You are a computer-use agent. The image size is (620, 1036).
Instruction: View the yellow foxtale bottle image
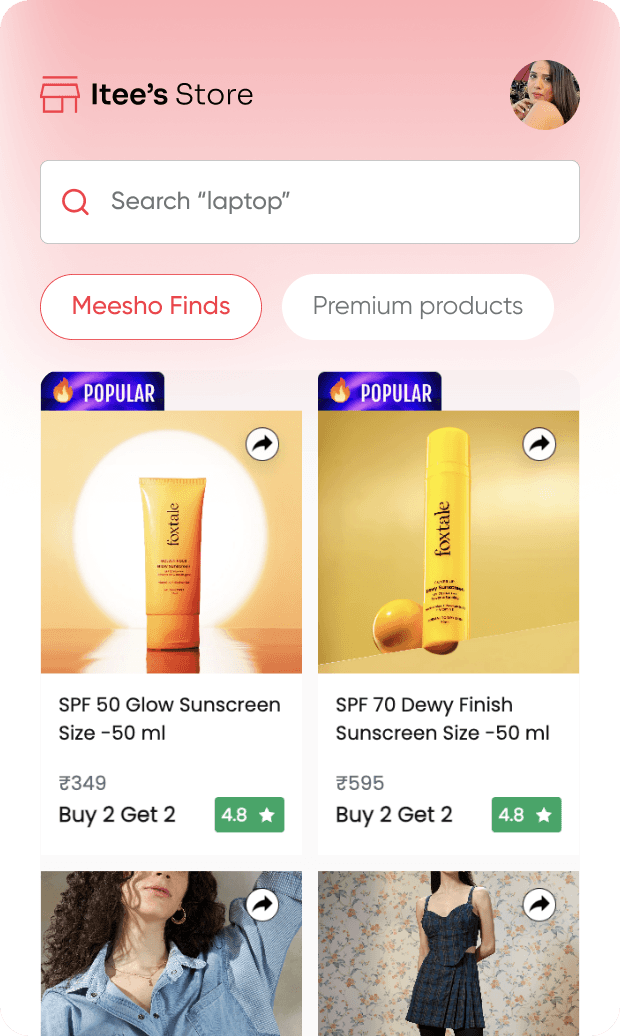(x=448, y=542)
